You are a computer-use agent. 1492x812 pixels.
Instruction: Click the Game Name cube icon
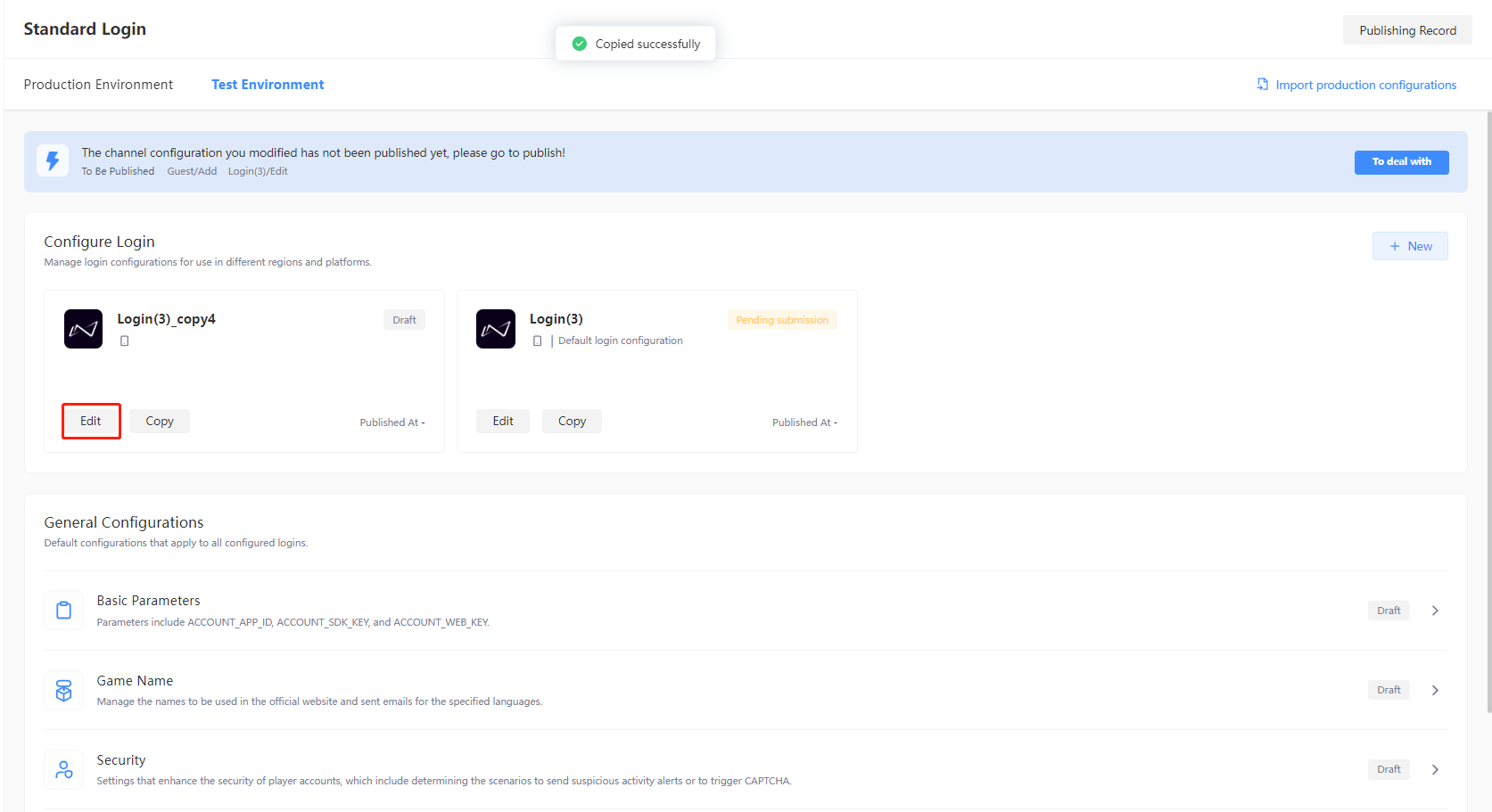[64, 691]
